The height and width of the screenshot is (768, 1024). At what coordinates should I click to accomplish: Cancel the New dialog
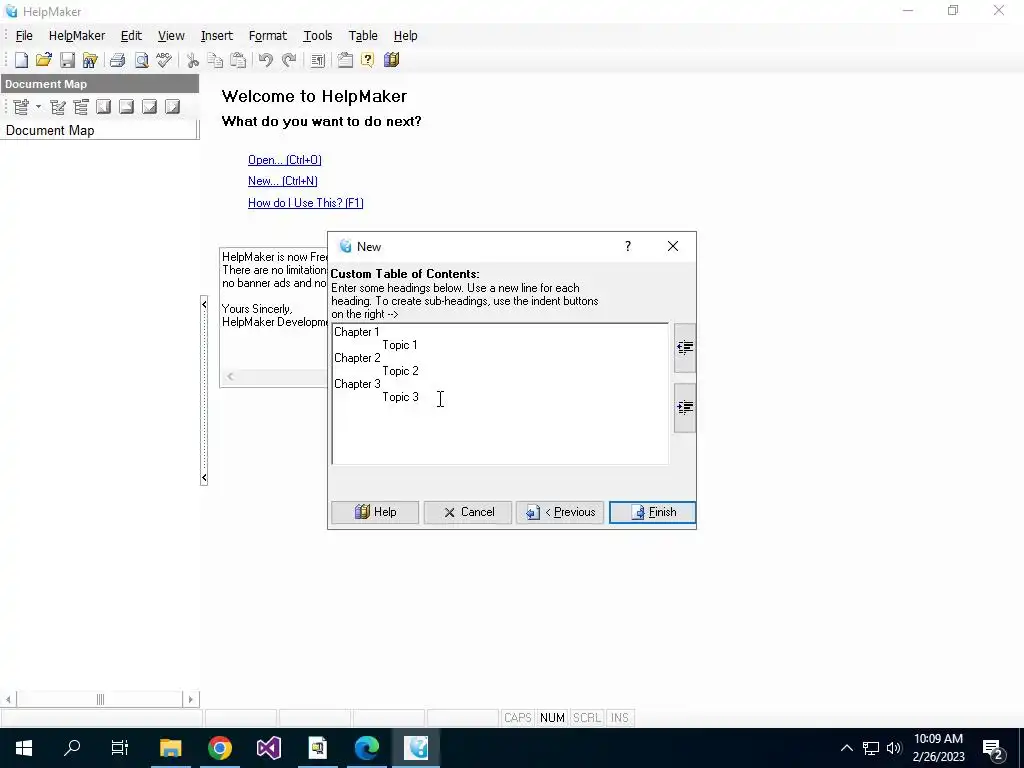point(468,513)
